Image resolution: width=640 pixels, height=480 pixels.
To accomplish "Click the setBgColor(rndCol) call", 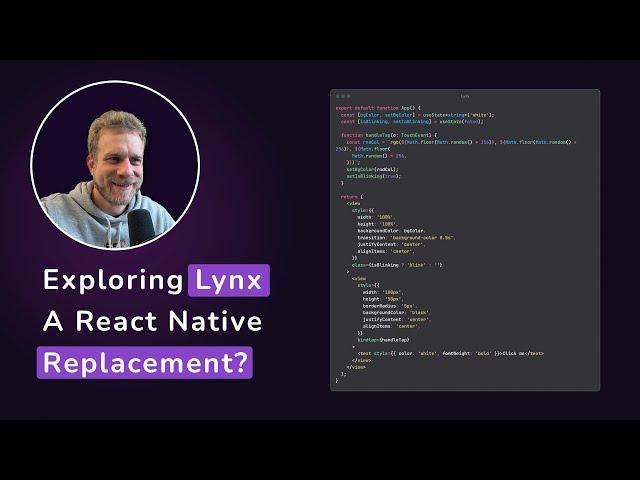I will pyautogui.click(x=372, y=169).
